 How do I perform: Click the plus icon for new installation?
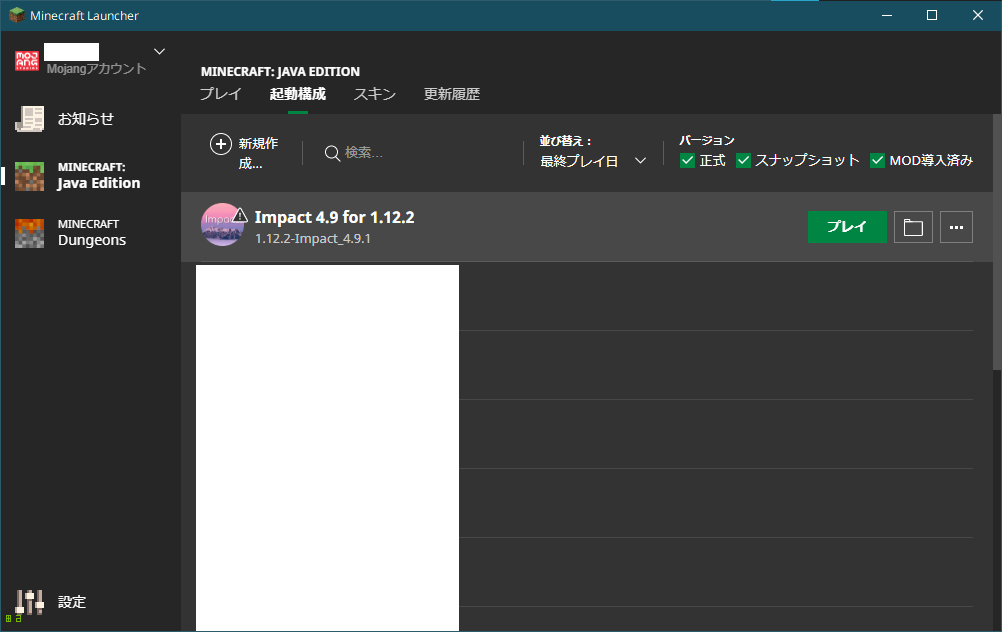pyautogui.click(x=221, y=144)
